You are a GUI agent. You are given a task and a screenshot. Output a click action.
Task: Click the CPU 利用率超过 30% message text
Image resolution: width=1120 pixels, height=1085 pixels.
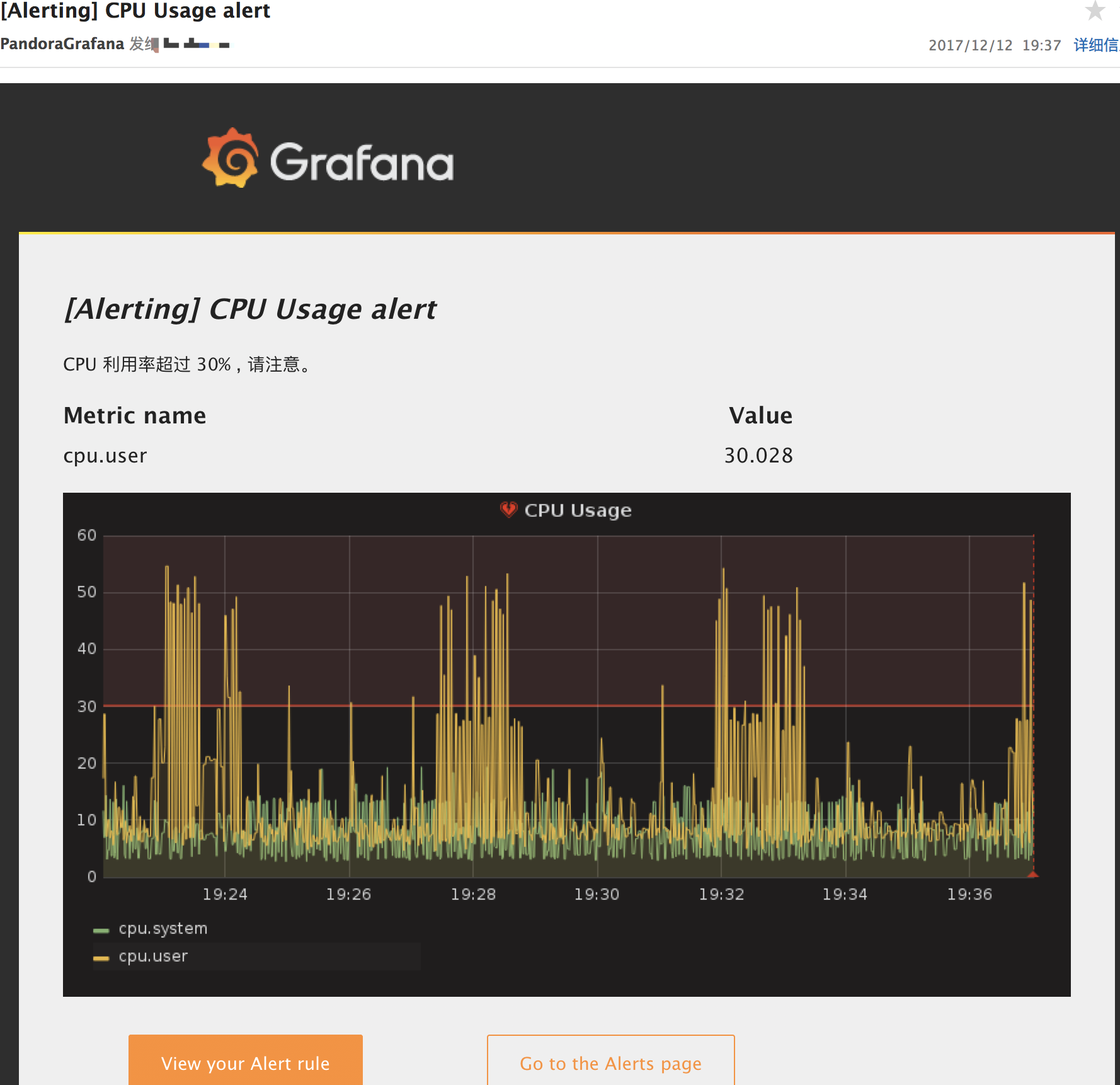(x=187, y=364)
